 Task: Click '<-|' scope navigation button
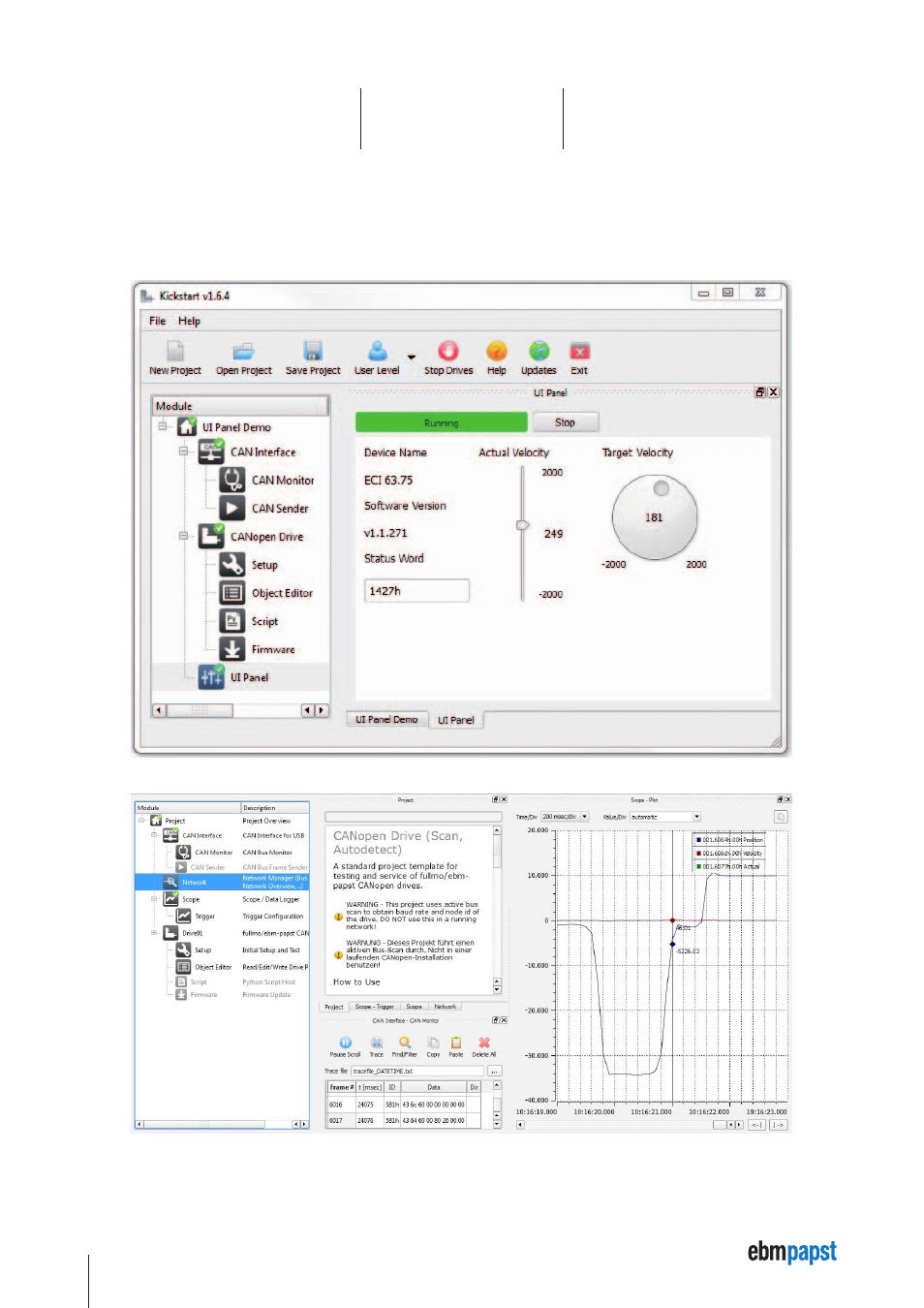(756, 1125)
